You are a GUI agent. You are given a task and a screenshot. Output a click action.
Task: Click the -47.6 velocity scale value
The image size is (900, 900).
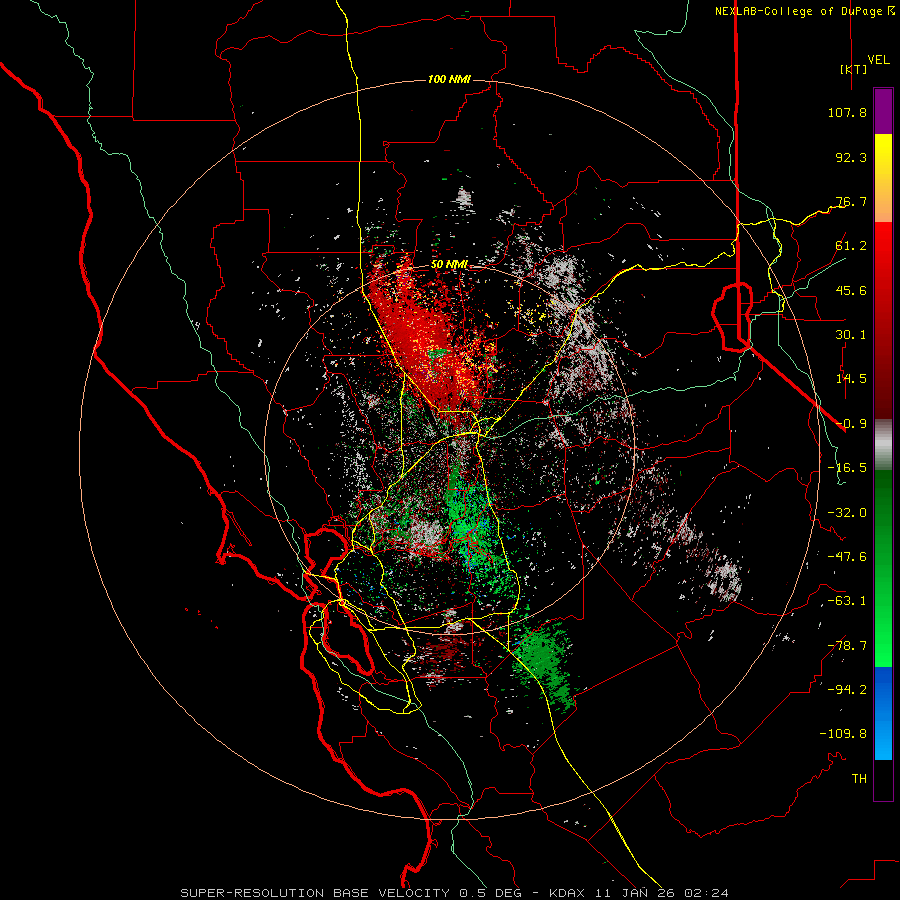pyautogui.click(x=847, y=557)
